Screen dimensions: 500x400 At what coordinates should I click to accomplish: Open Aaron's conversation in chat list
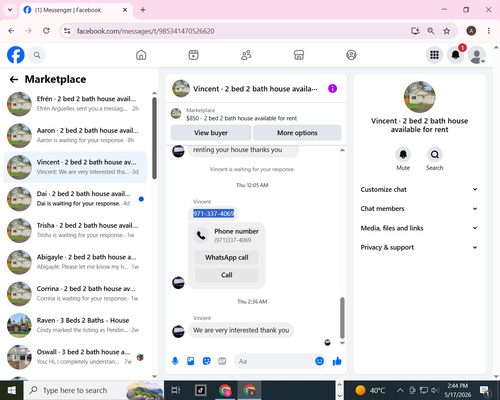[x=75, y=135]
